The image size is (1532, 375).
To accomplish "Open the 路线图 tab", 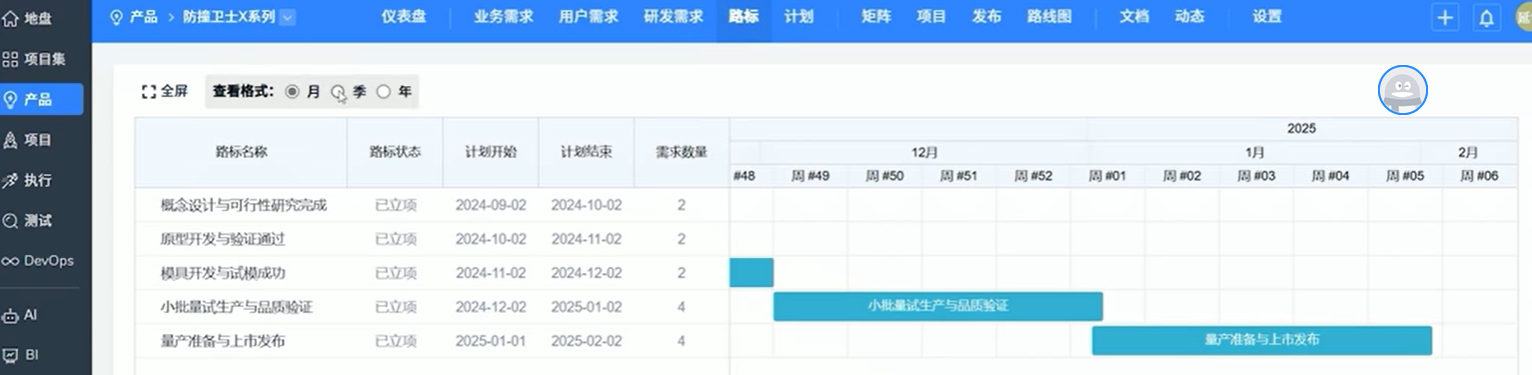I will [x=1049, y=17].
